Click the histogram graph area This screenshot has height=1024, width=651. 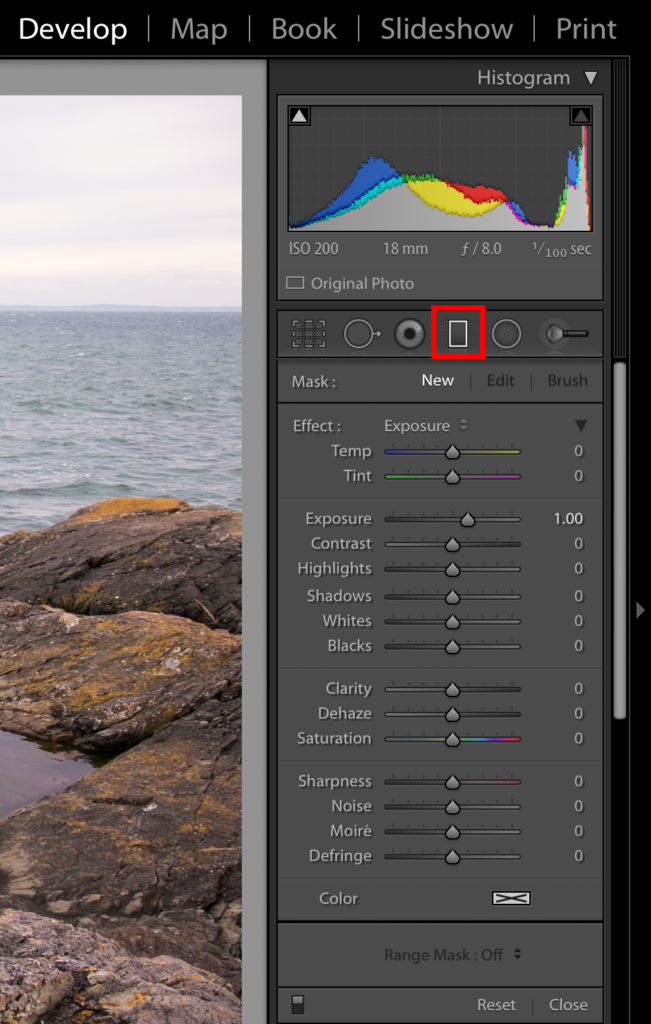440,168
